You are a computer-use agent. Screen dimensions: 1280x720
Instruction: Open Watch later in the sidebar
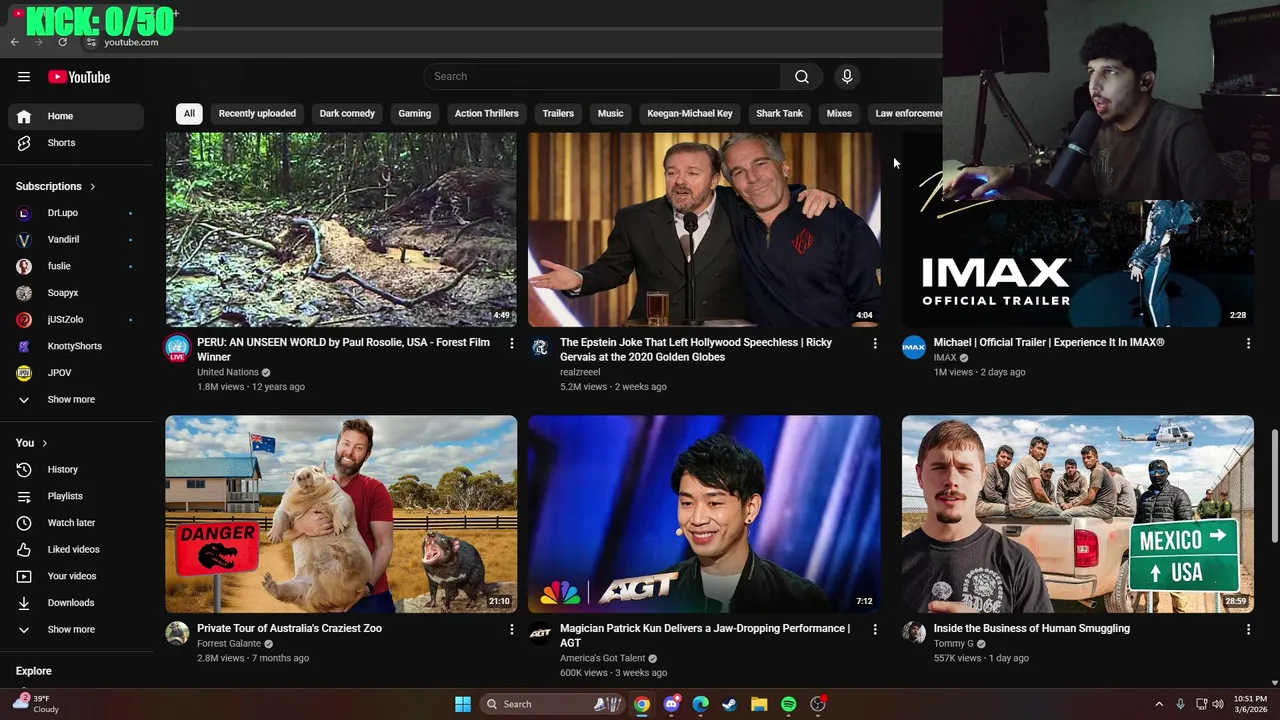76,523
